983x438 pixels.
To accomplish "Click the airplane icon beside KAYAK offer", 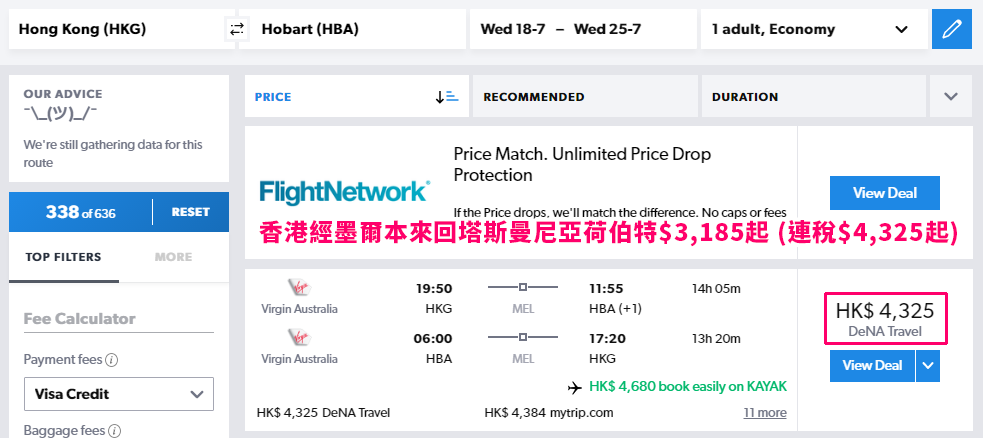I will [574, 387].
